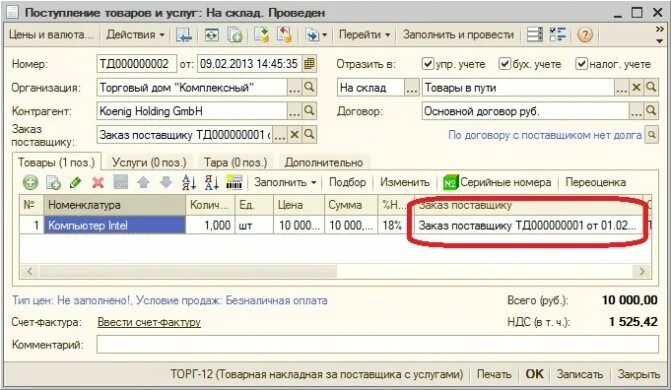Click the refresh document icon in the top toolbar
The height and width of the screenshot is (390, 671).
(x=211, y=35)
